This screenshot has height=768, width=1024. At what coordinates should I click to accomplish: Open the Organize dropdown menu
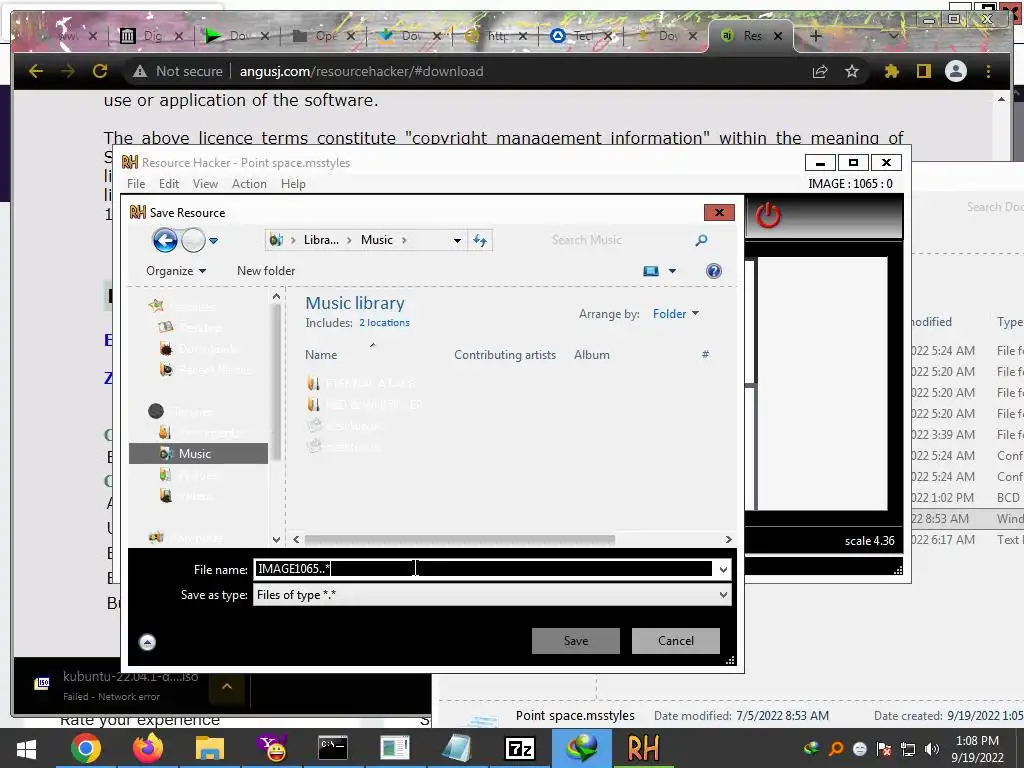pos(176,270)
